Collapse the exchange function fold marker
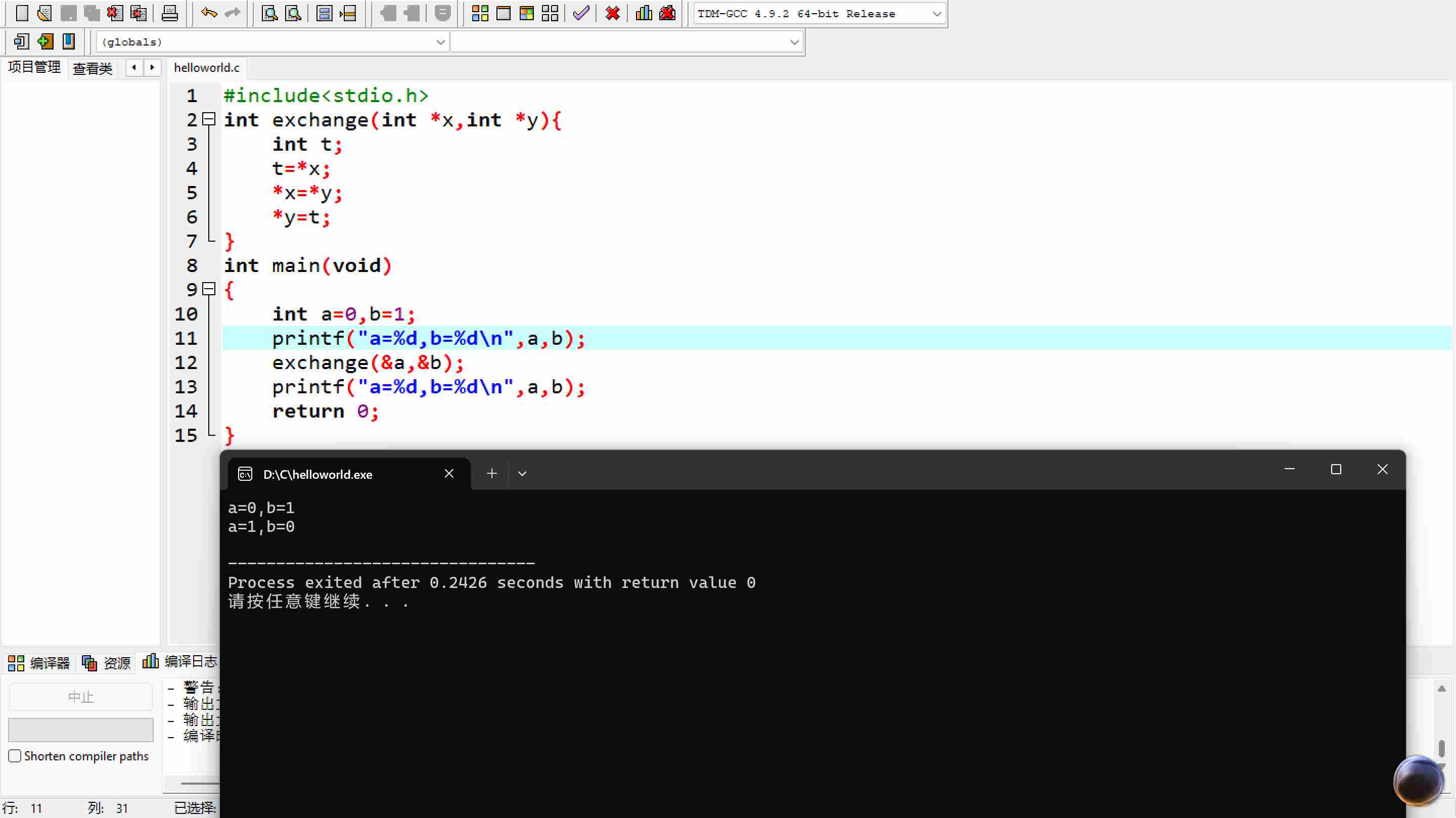This screenshot has width=1456, height=818. (209, 119)
